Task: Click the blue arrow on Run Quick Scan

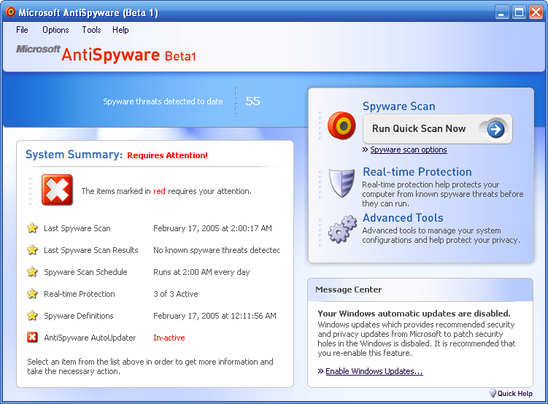Action: (x=496, y=129)
